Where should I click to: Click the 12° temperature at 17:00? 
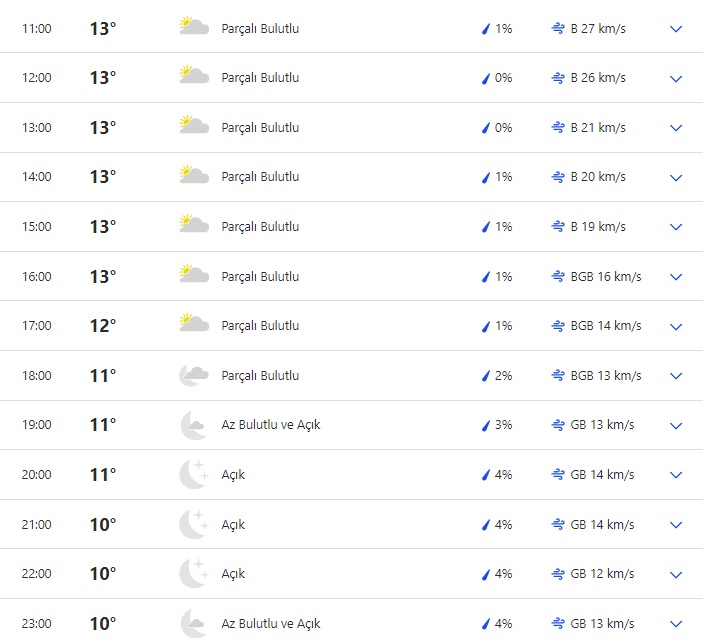click(103, 326)
